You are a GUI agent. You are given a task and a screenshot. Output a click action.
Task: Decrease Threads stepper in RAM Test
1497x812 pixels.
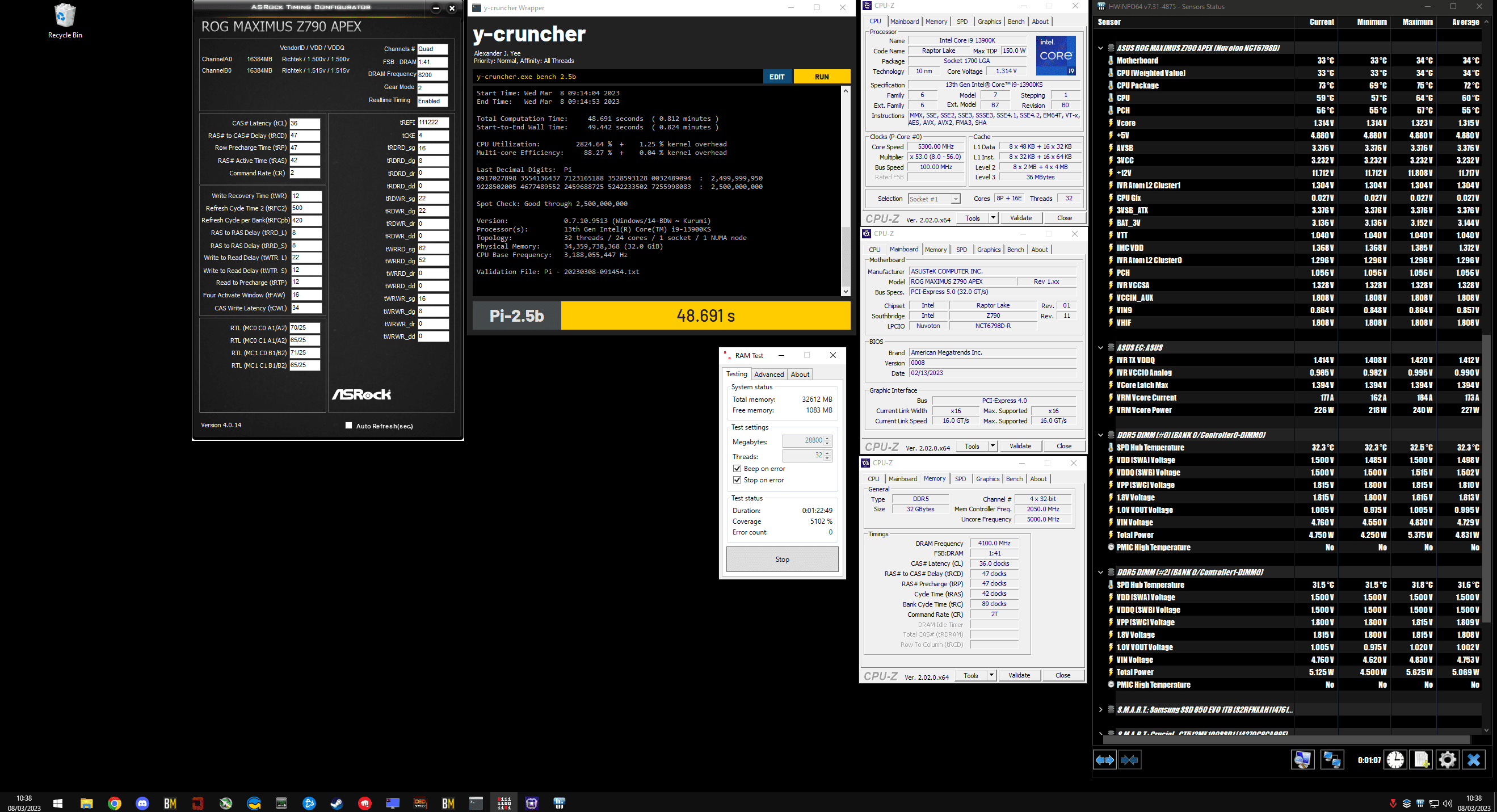828,458
